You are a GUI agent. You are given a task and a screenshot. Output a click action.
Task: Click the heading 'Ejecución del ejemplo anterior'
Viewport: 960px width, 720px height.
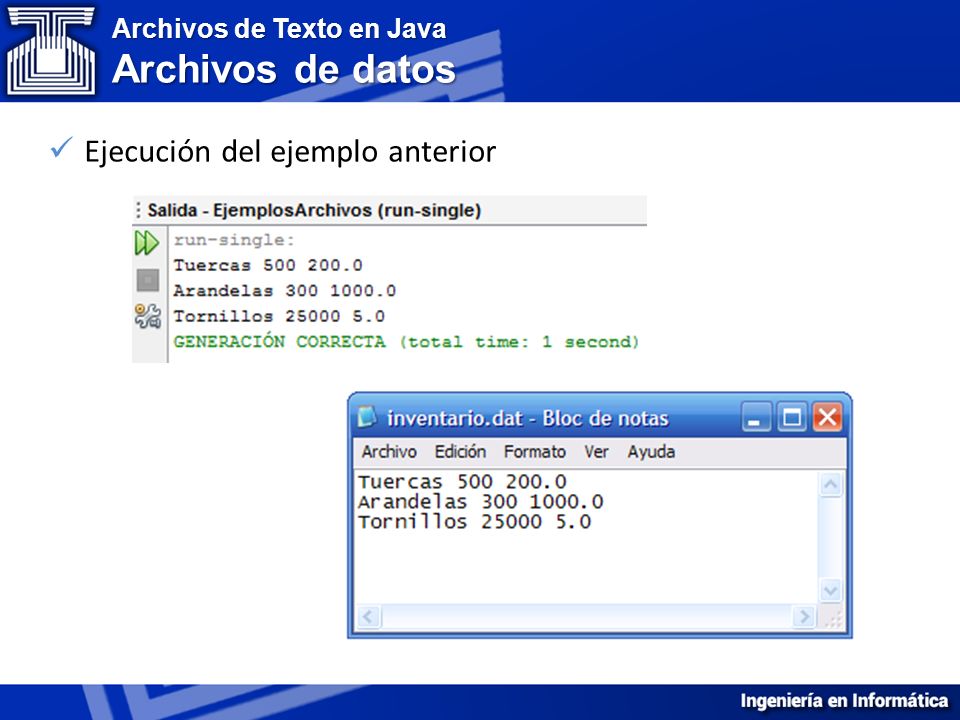pos(290,152)
